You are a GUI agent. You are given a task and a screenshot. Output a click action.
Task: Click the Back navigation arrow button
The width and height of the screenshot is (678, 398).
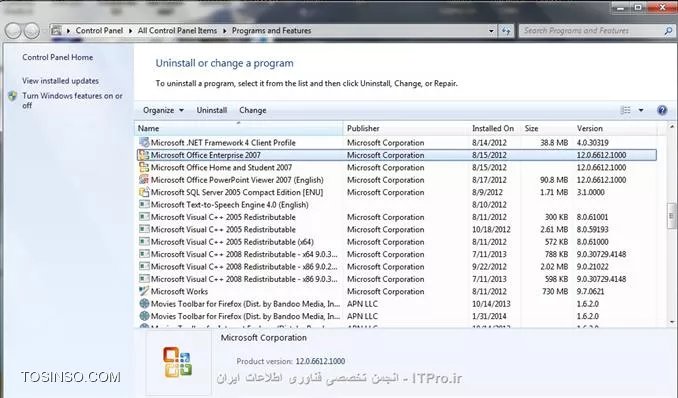[x=13, y=31]
